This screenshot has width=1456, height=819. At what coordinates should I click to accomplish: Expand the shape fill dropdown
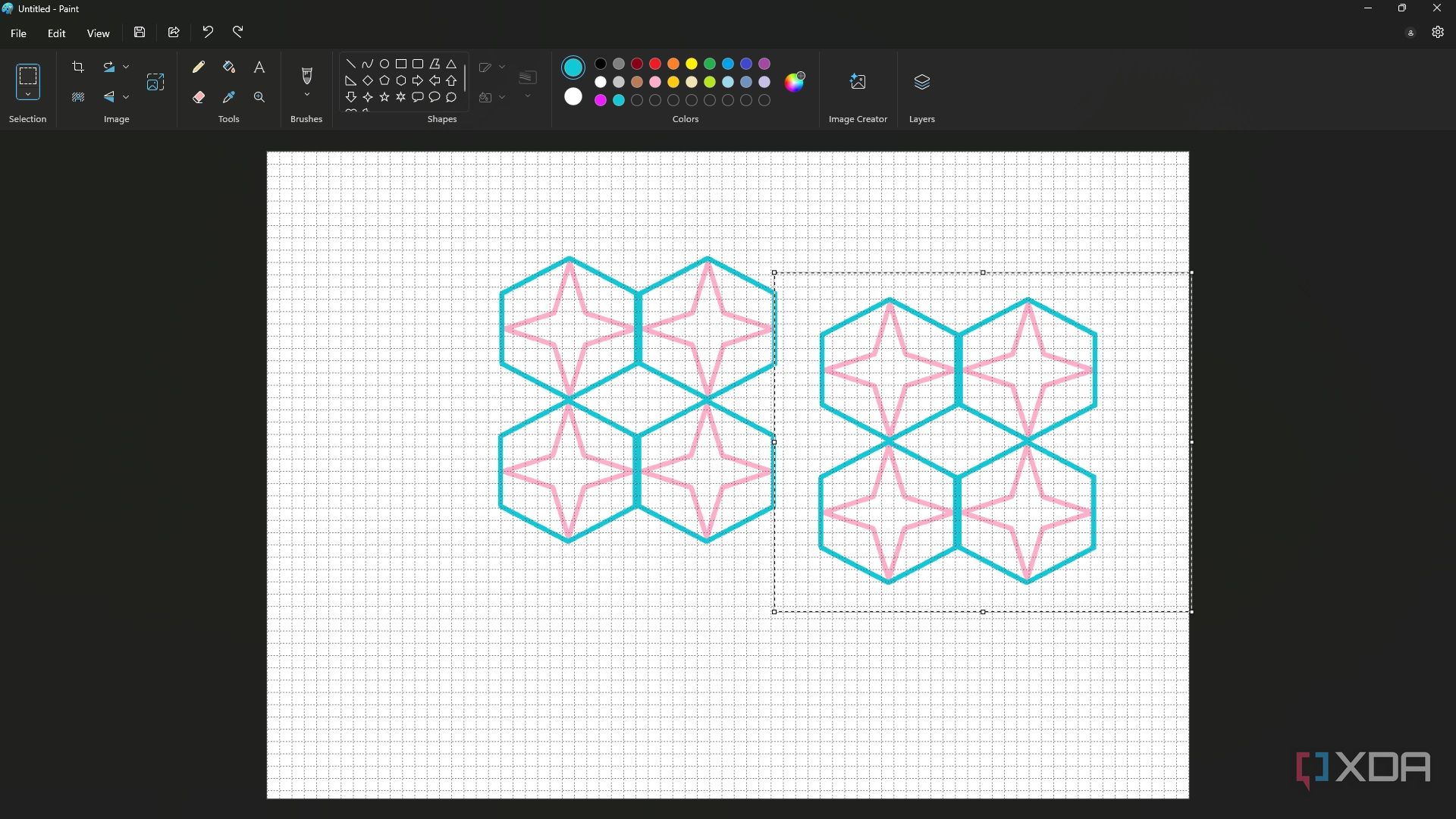(502, 97)
